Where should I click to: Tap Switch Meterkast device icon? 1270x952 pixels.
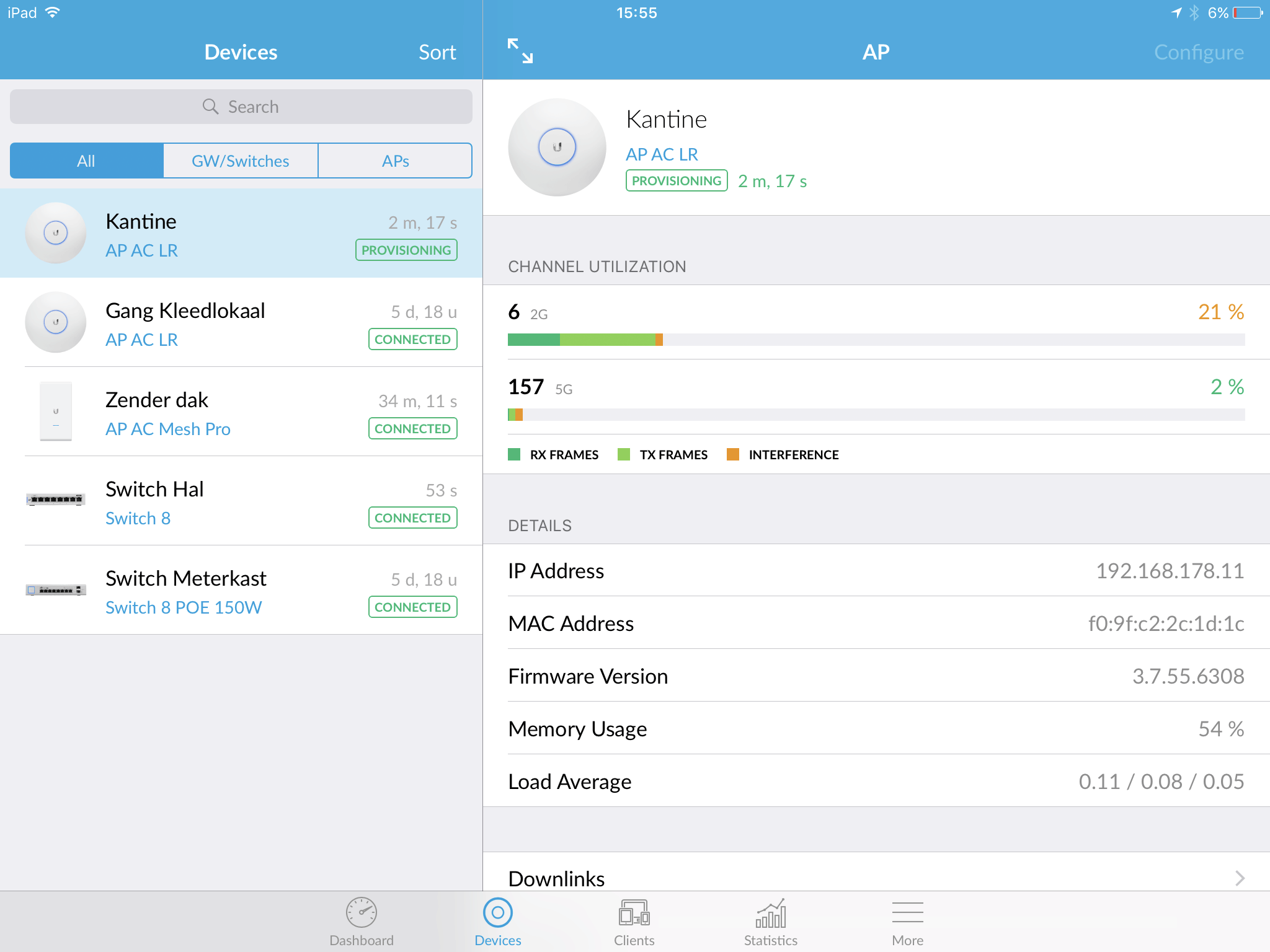point(56,590)
